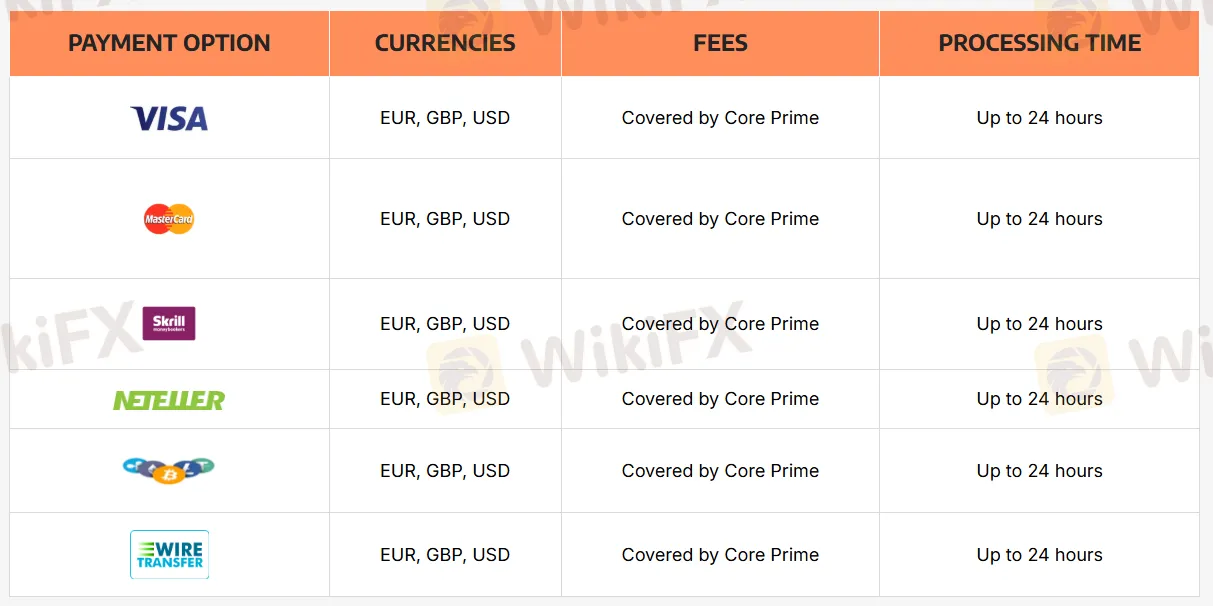Click Visa row currencies EUR, GBP, USD
The image size is (1213, 606).
445,118
